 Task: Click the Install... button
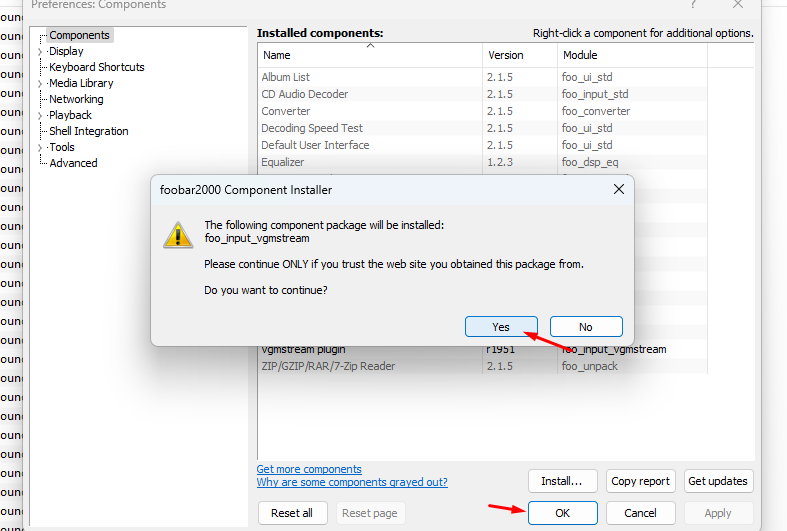point(562,481)
